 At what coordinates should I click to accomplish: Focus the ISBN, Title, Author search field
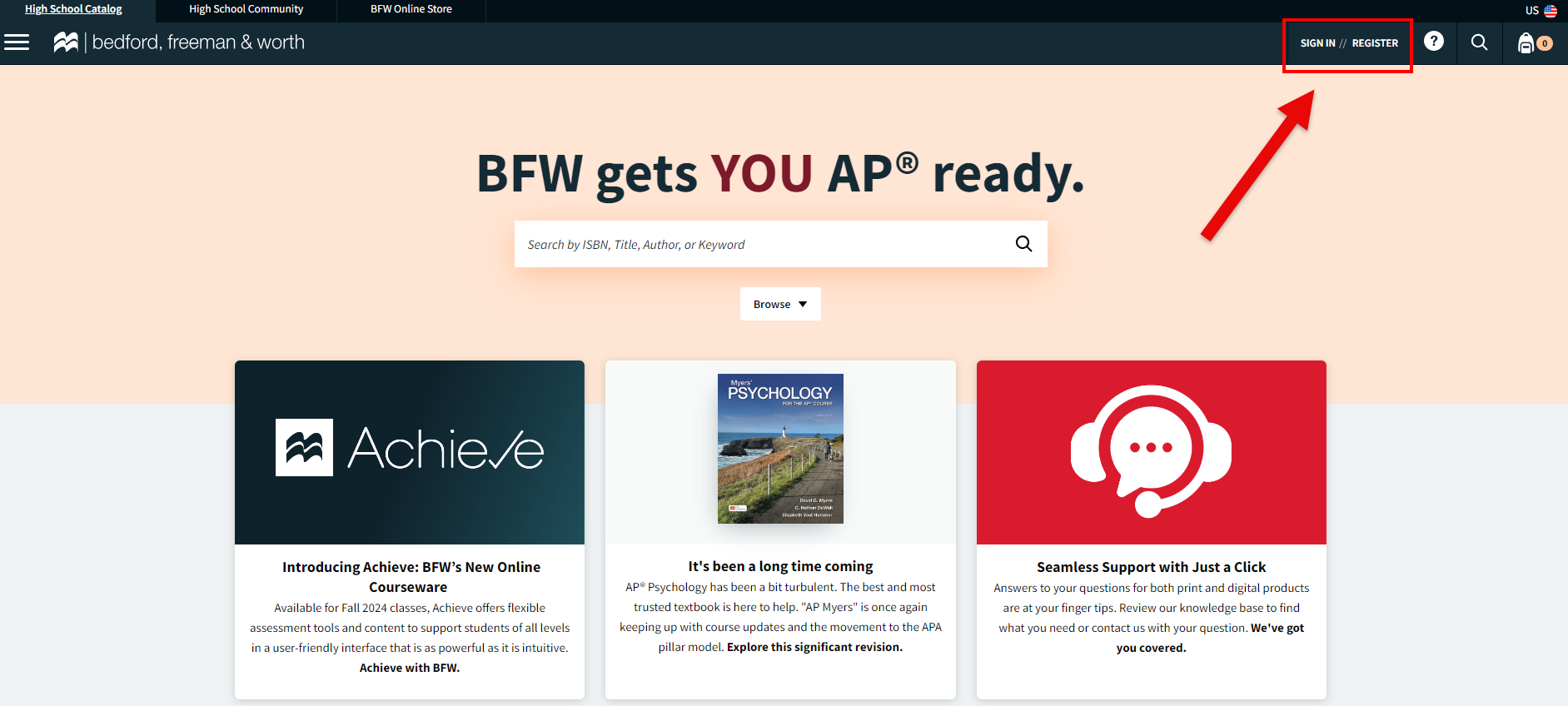click(x=758, y=244)
